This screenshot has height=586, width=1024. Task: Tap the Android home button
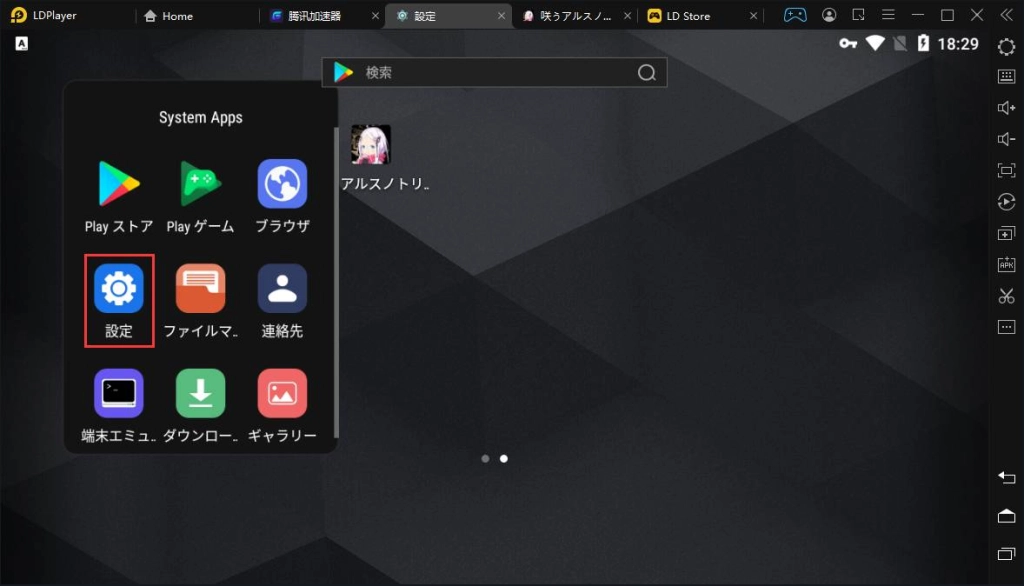click(x=1006, y=516)
